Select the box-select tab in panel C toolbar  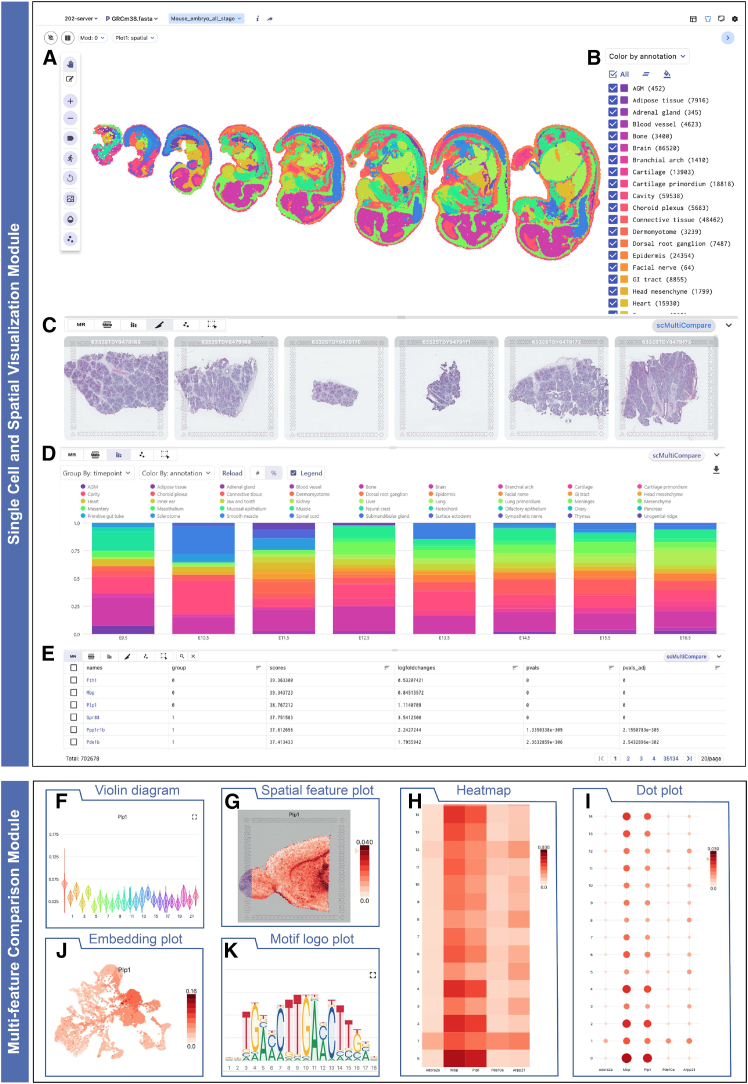212,324
